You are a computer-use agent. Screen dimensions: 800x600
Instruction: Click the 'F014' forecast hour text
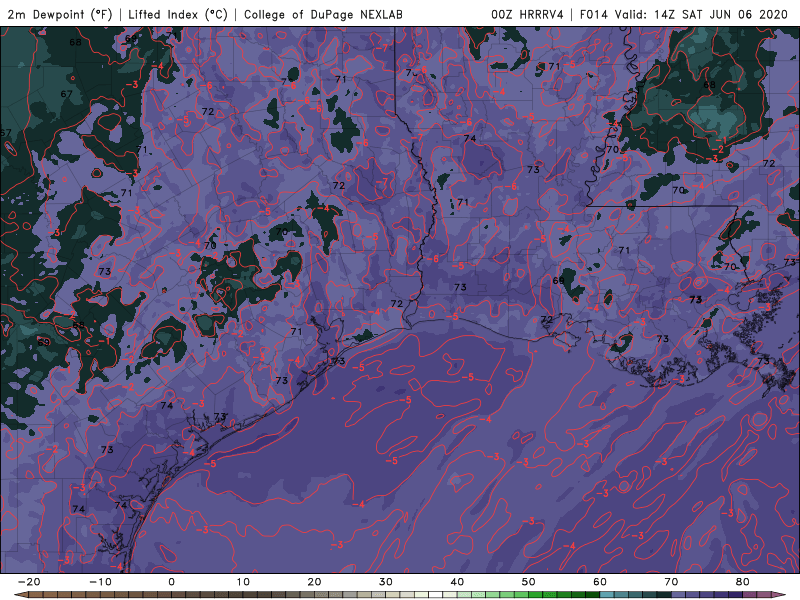pos(593,14)
